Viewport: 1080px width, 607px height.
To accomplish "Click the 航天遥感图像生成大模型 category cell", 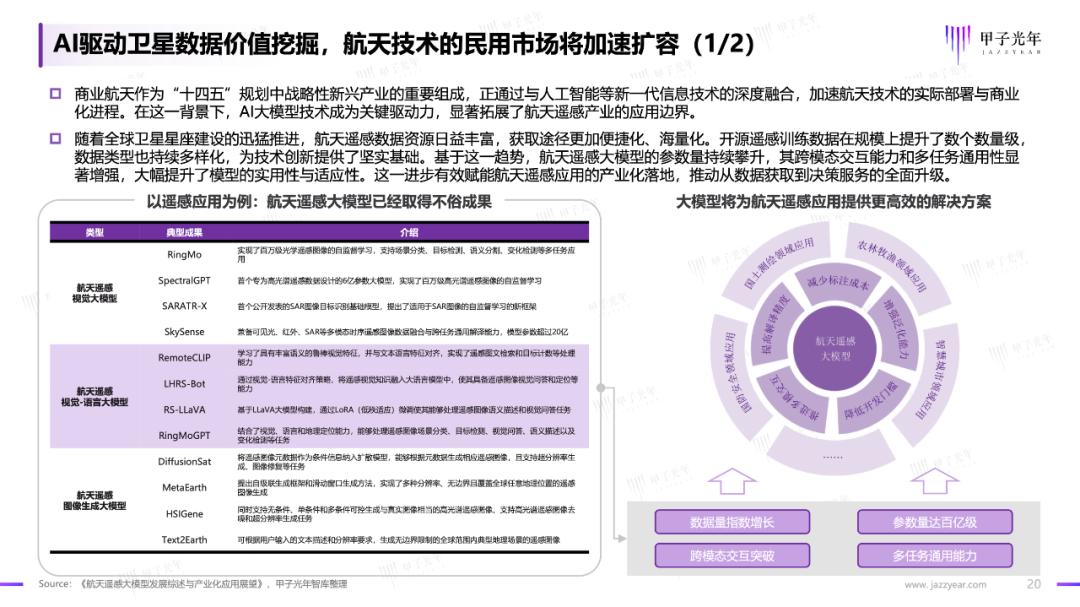I will point(94,500).
